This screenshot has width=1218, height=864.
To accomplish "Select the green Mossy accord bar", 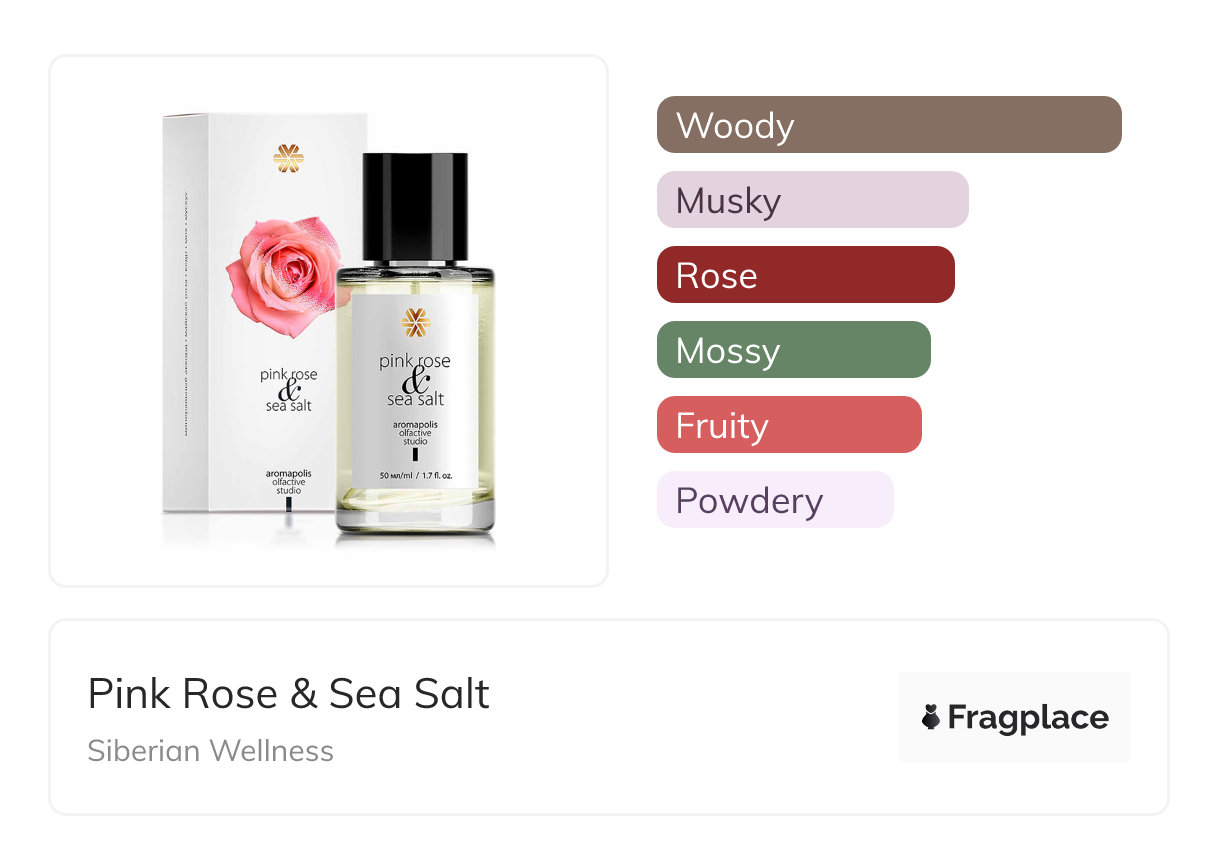I will (794, 350).
